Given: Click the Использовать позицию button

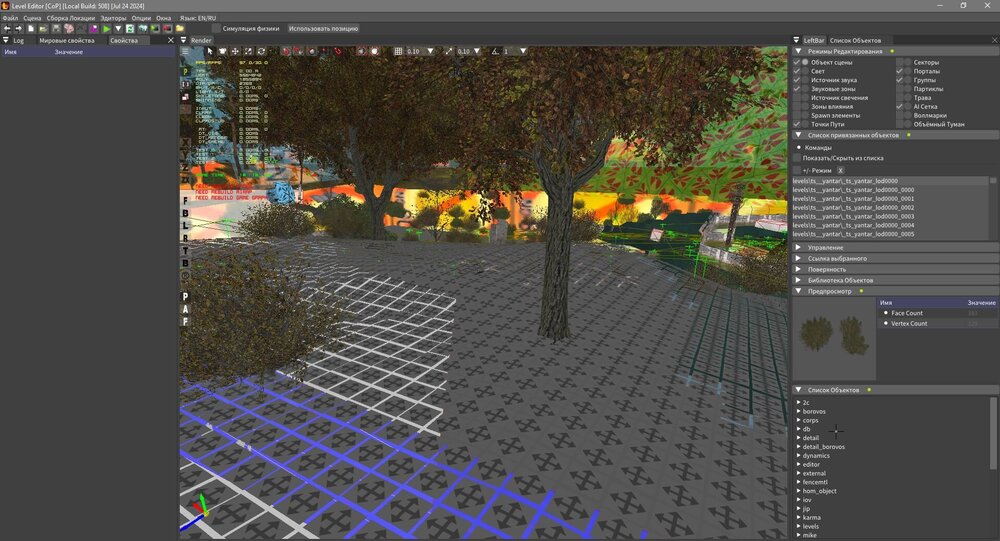Looking at the screenshot, I should (323, 29).
